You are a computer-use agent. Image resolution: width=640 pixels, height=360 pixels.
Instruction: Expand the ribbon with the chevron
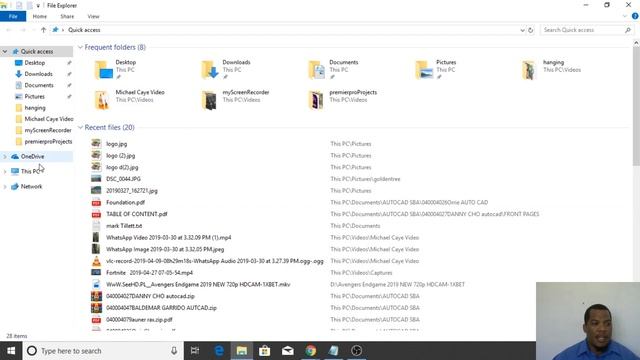pos(625,16)
